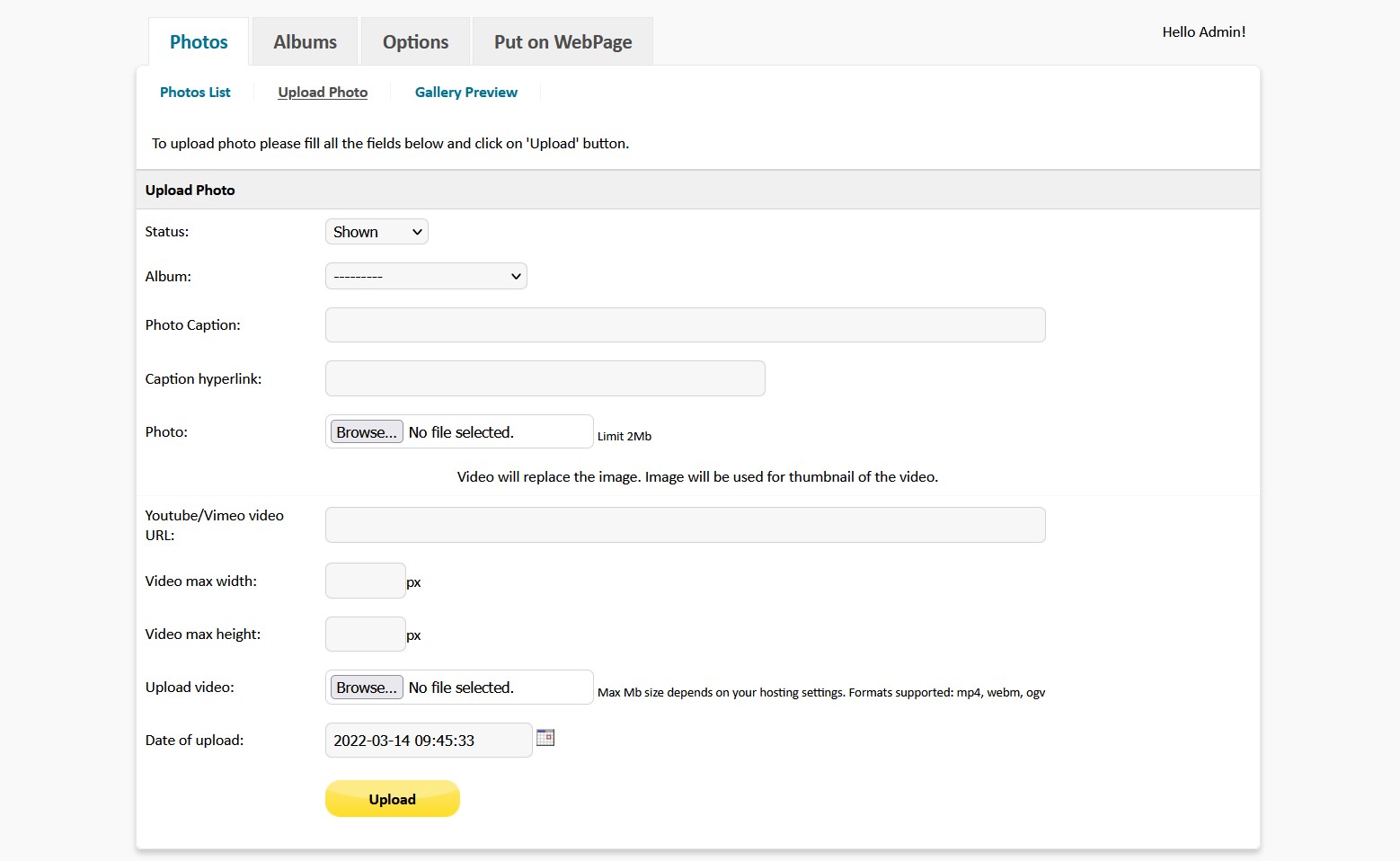Click the Youtube/Vimeo video URL field

point(685,525)
